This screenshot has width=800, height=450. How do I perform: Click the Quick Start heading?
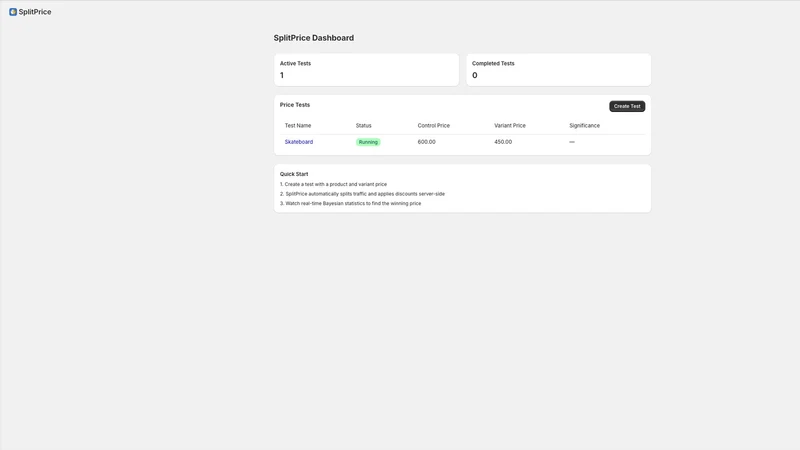(x=294, y=174)
